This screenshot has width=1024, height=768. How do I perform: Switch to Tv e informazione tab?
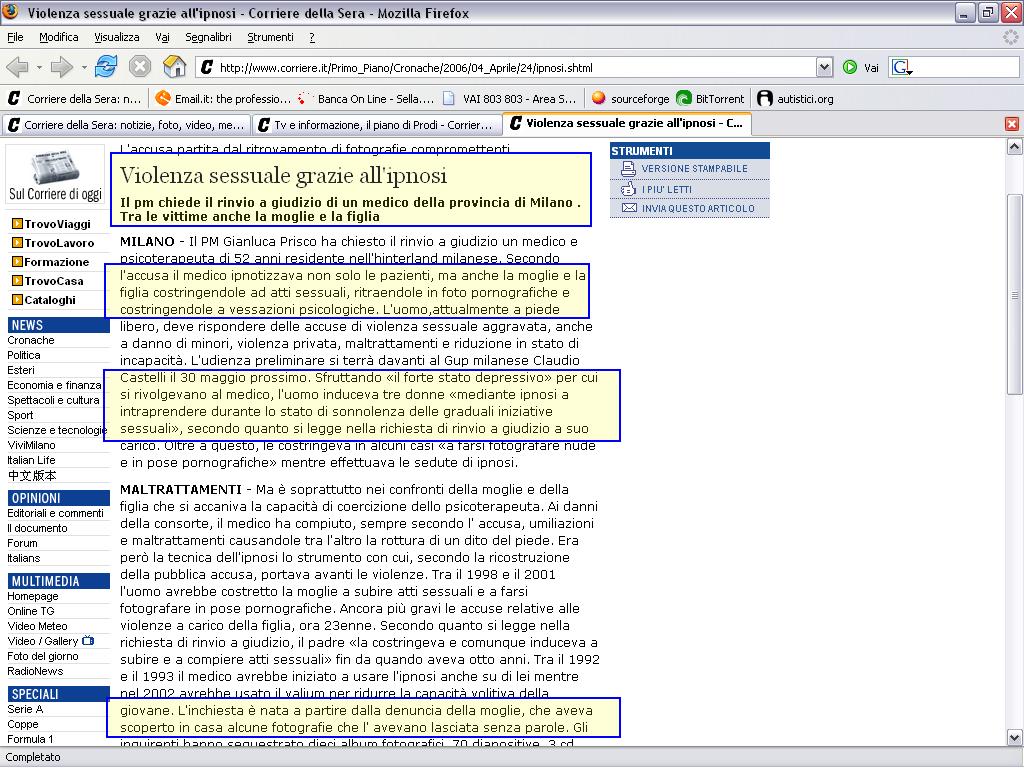(376, 125)
